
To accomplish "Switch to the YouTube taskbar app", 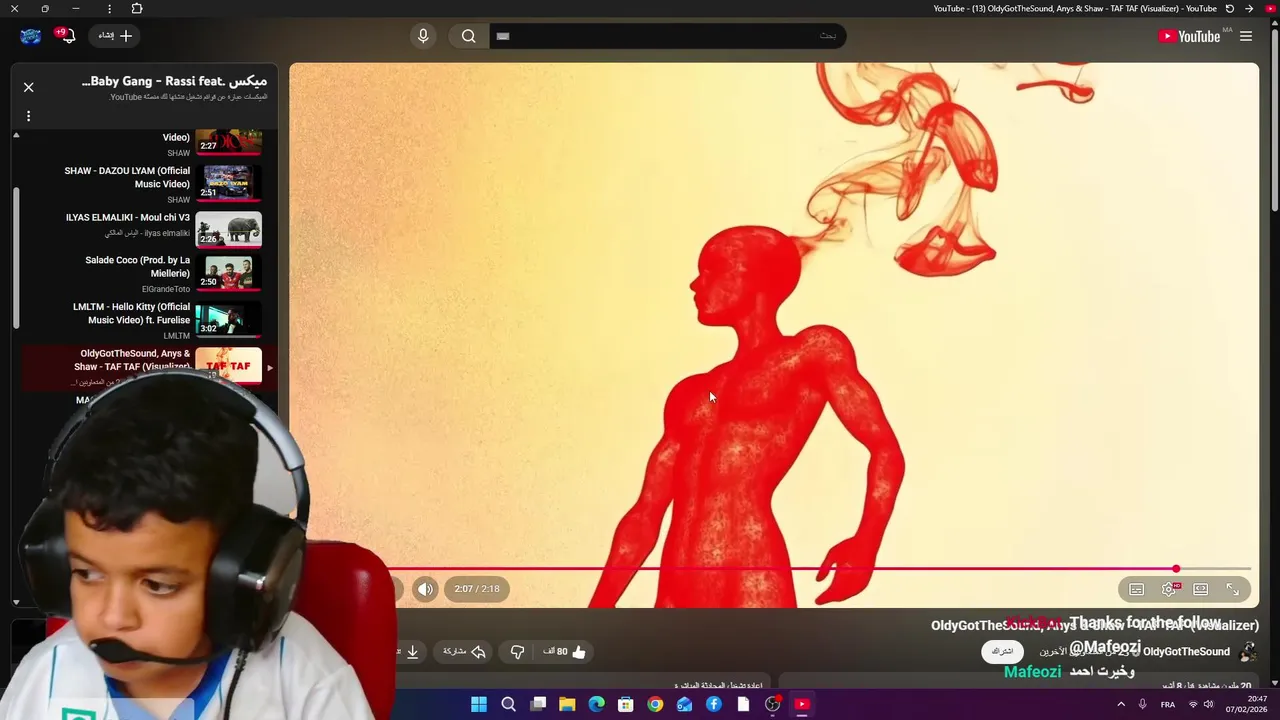I will pyautogui.click(x=802, y=705).
